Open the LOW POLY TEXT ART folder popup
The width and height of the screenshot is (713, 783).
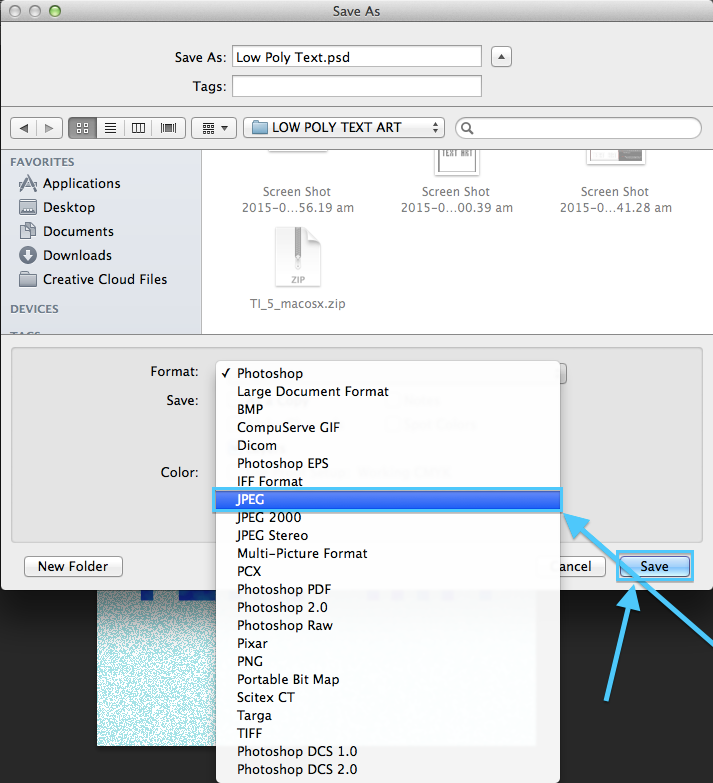point(344,128)
